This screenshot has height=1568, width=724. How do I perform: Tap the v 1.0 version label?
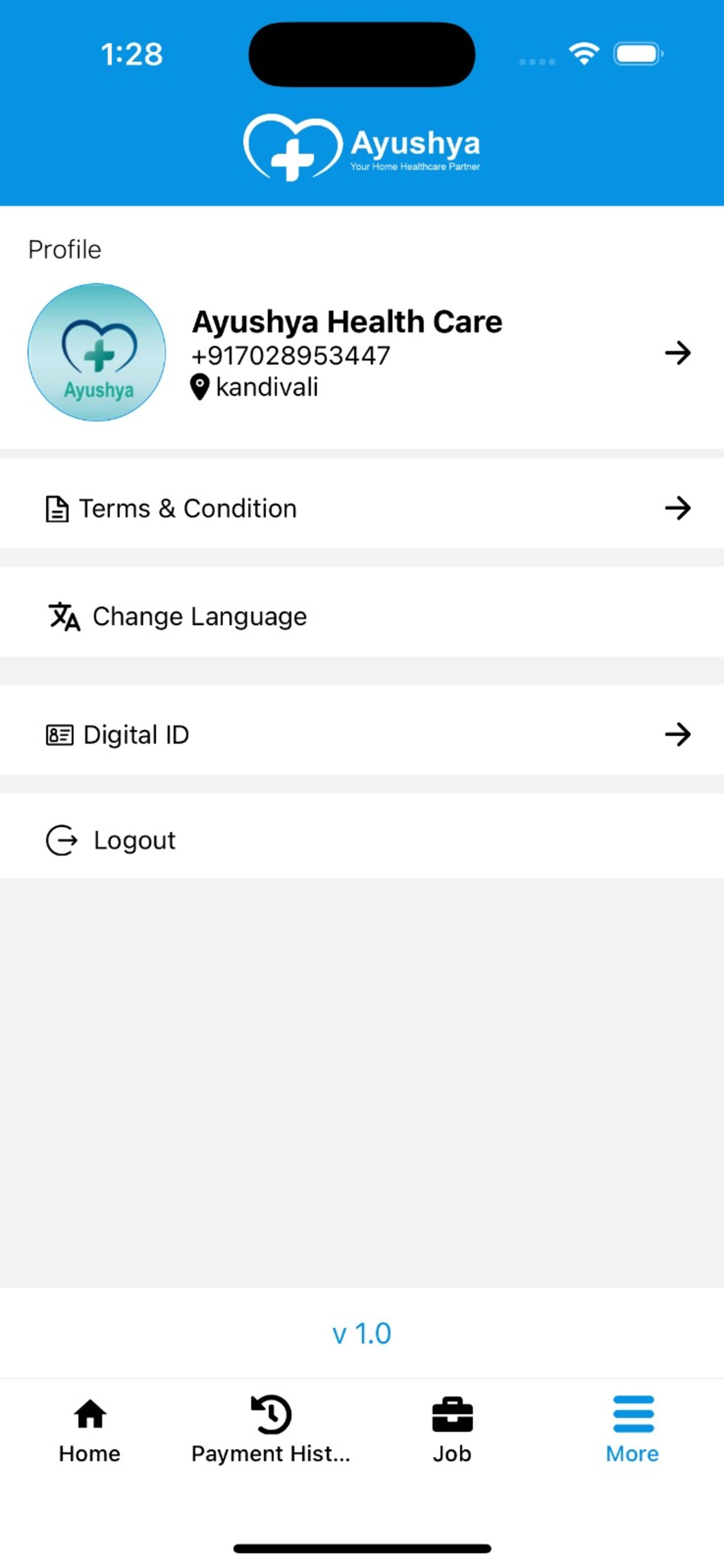click(361, 1333)
